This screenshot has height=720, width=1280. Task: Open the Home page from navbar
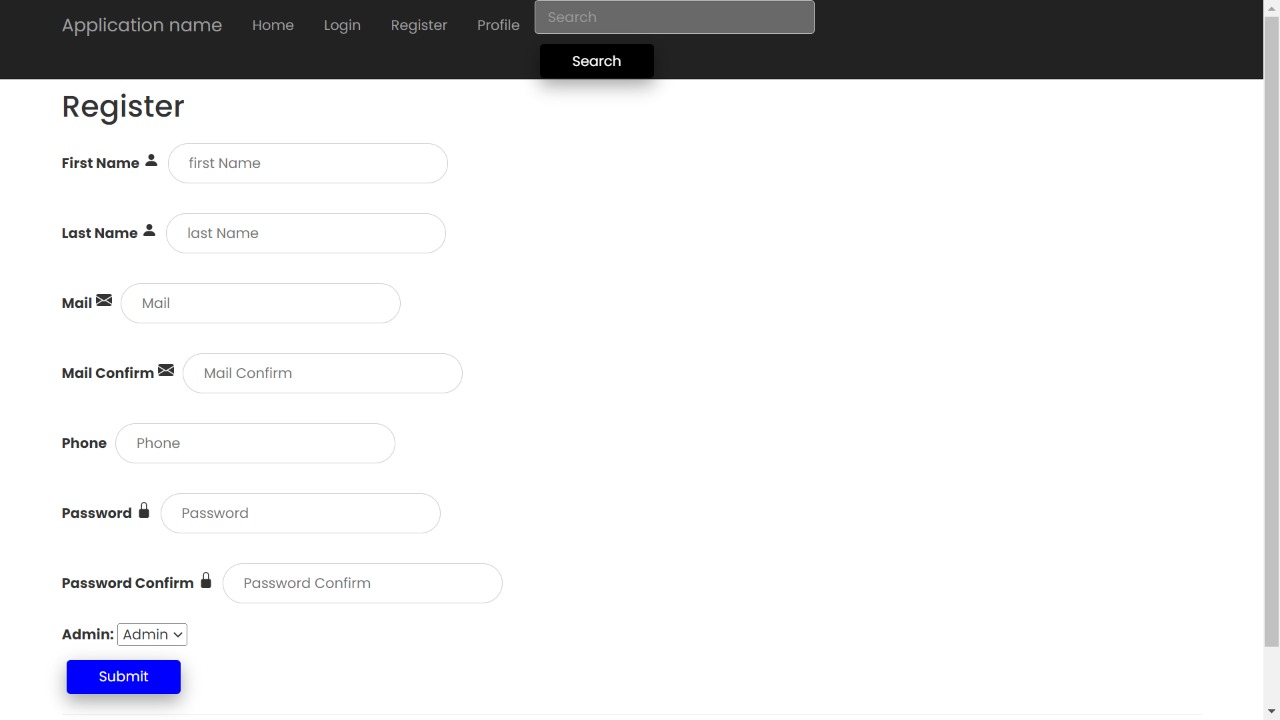(273, 25)
